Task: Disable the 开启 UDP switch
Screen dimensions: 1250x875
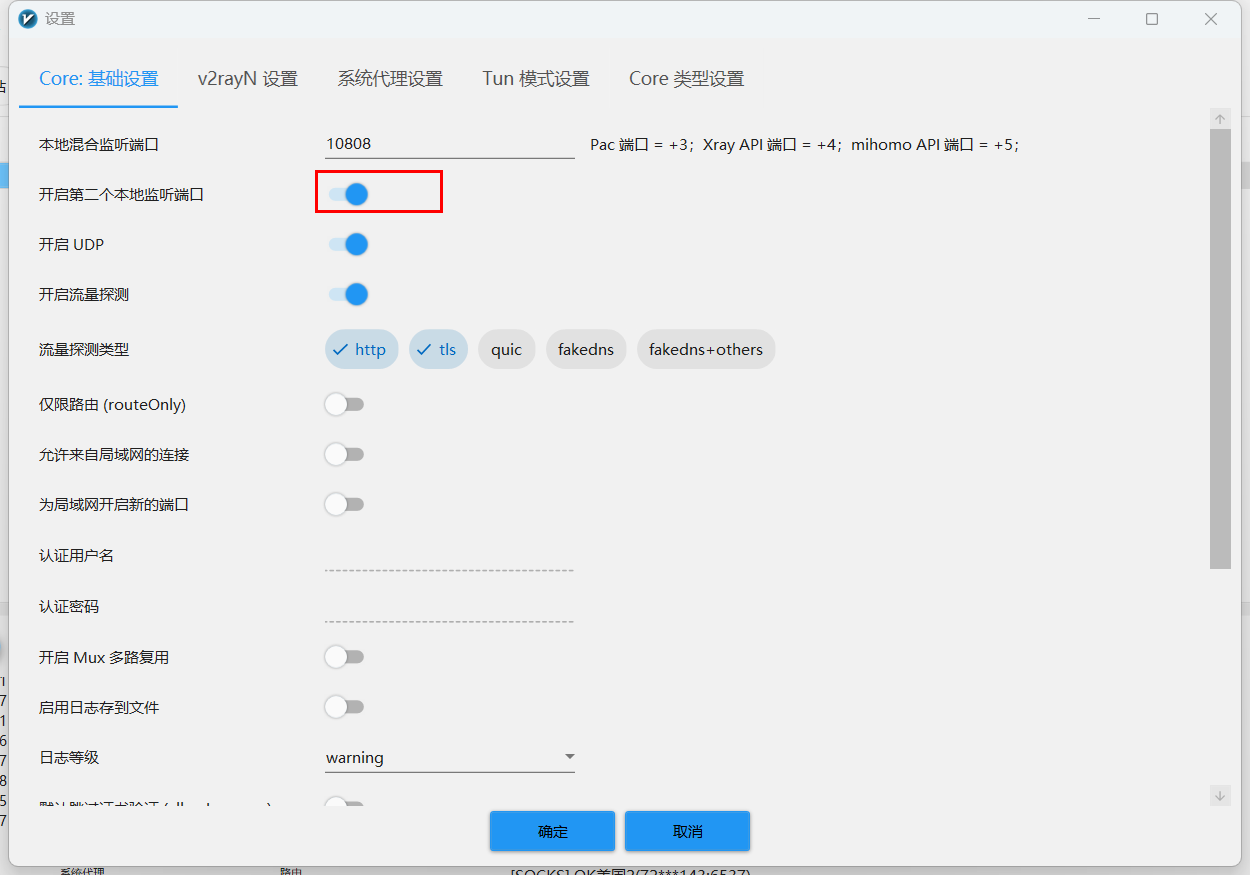Action: [x=348, y=244]
